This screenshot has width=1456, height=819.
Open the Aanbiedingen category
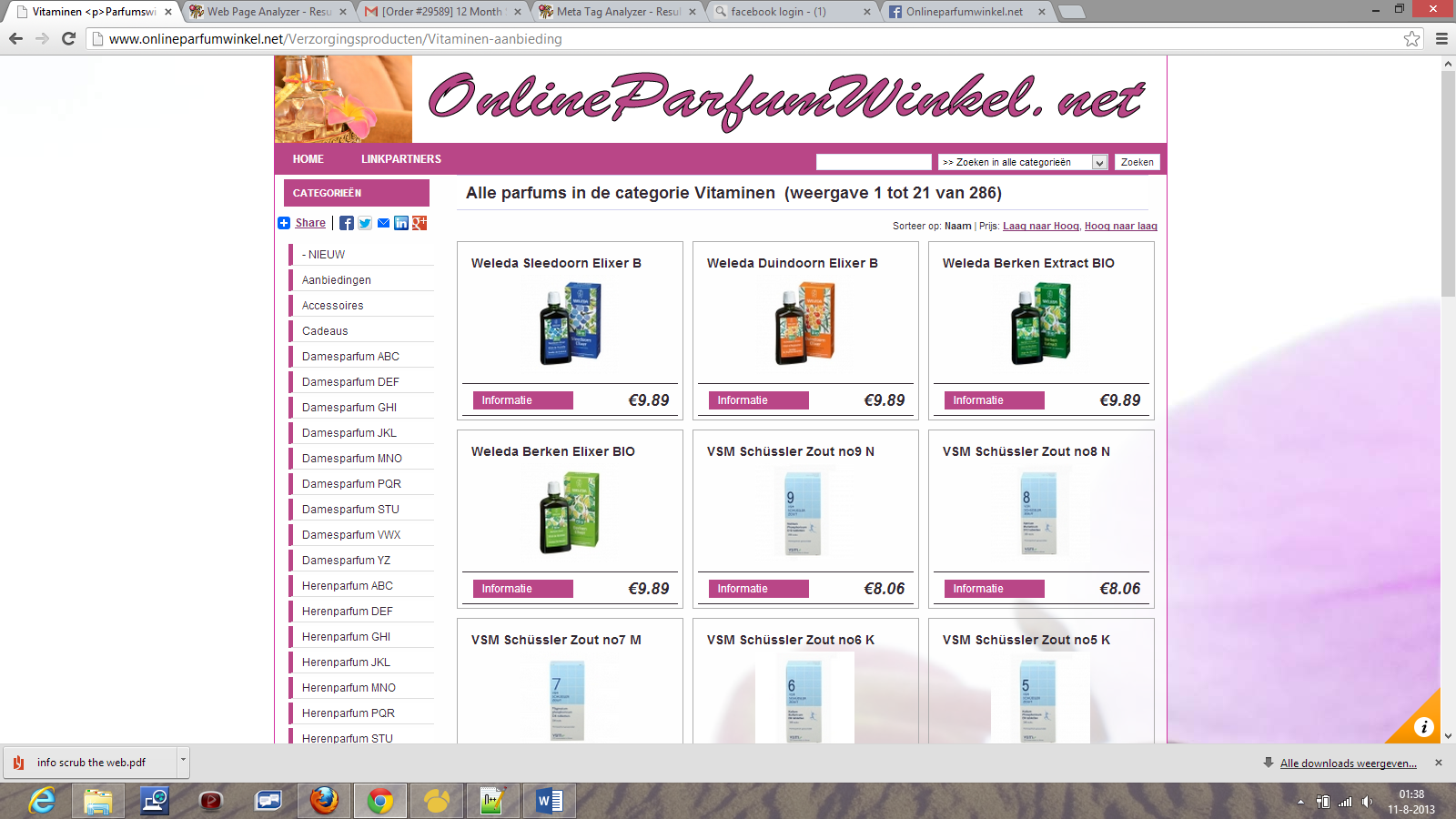pyautogui.click(x=337, y=280)
